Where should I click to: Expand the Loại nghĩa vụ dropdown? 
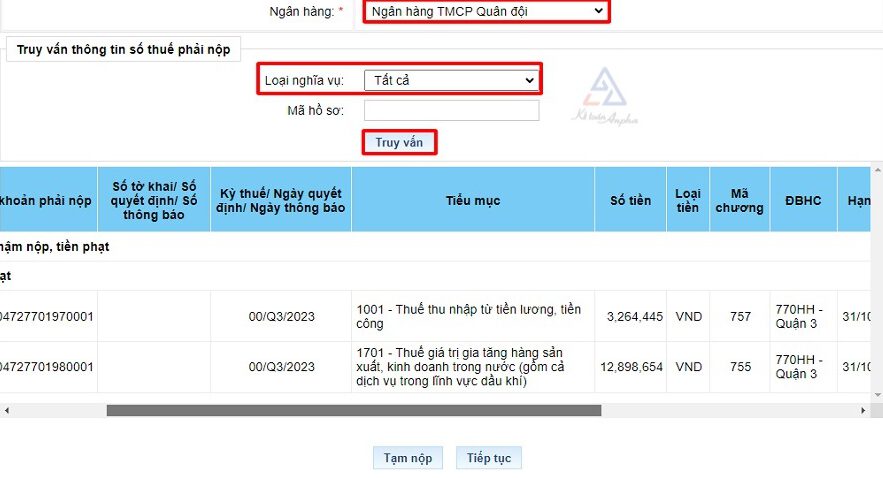pos(451,80)
